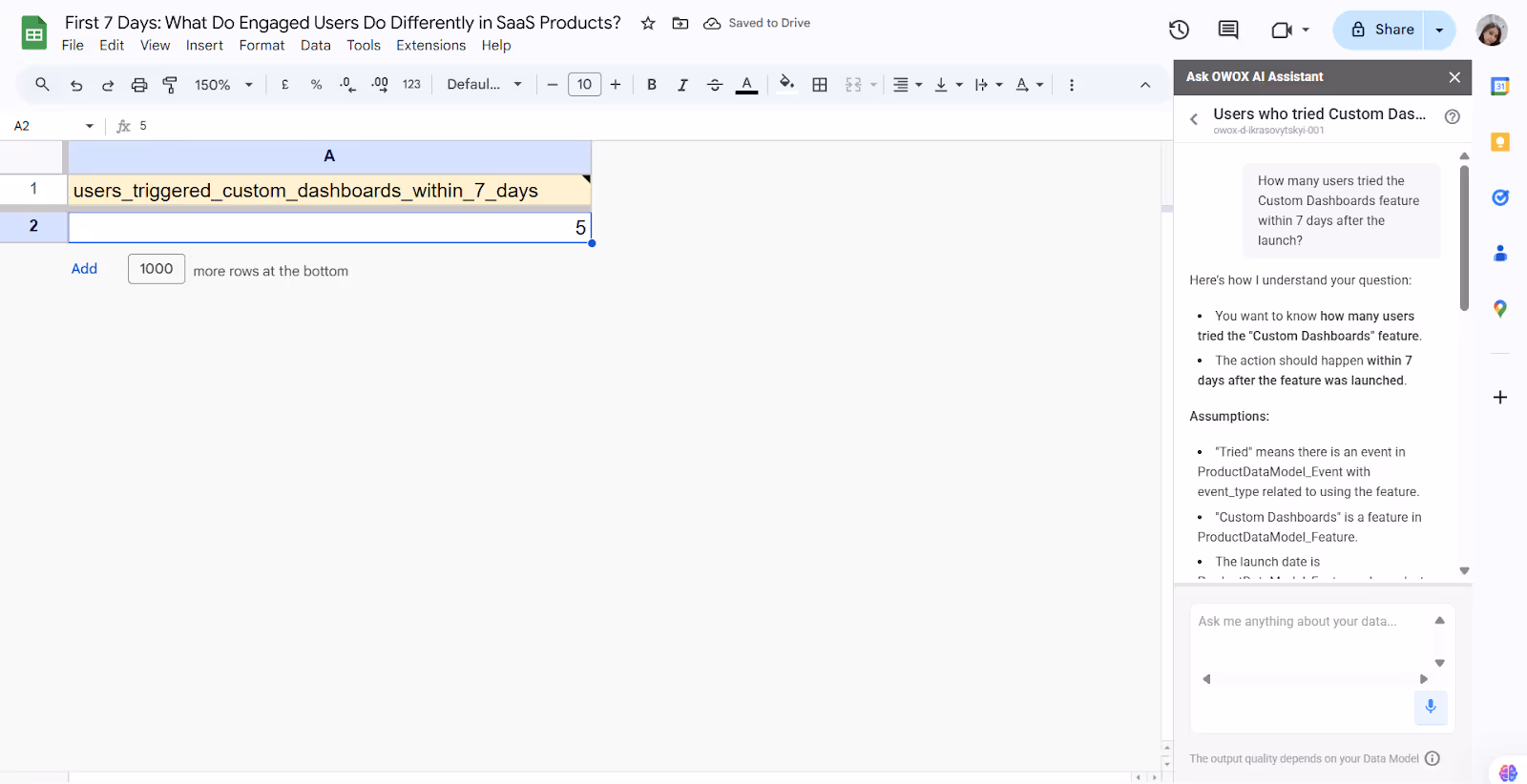Open text rotation dropdown
Viewport: 1527px width, 784px height.
(x=1030, y=85)
